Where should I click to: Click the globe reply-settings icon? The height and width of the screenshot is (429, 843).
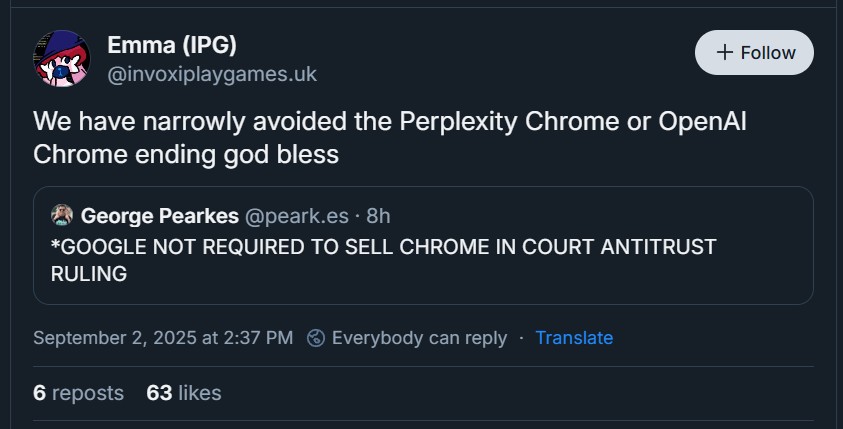(x=315, y=338)
